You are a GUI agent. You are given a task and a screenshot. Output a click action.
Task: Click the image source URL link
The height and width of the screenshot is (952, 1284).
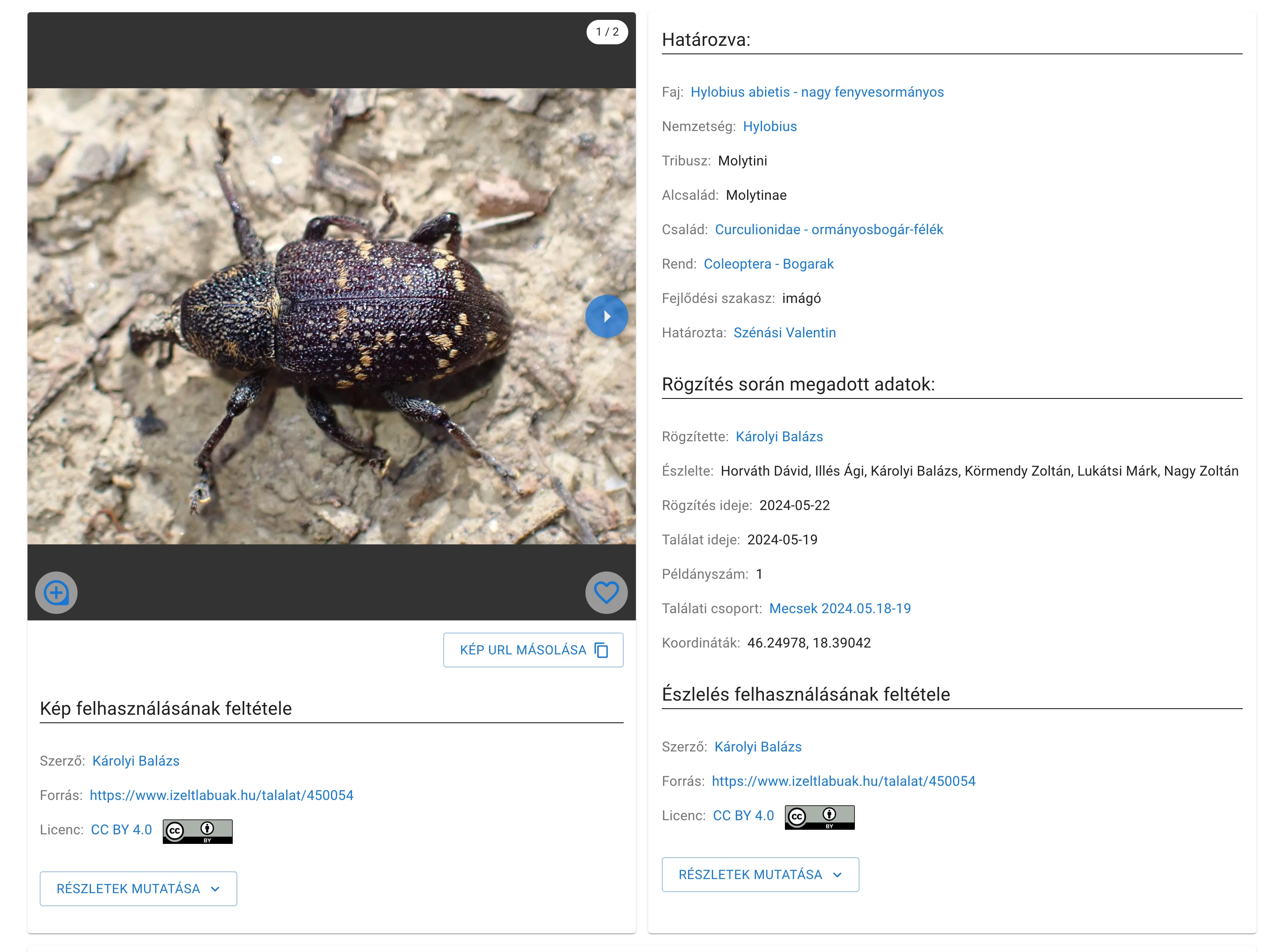pos(221,795)
